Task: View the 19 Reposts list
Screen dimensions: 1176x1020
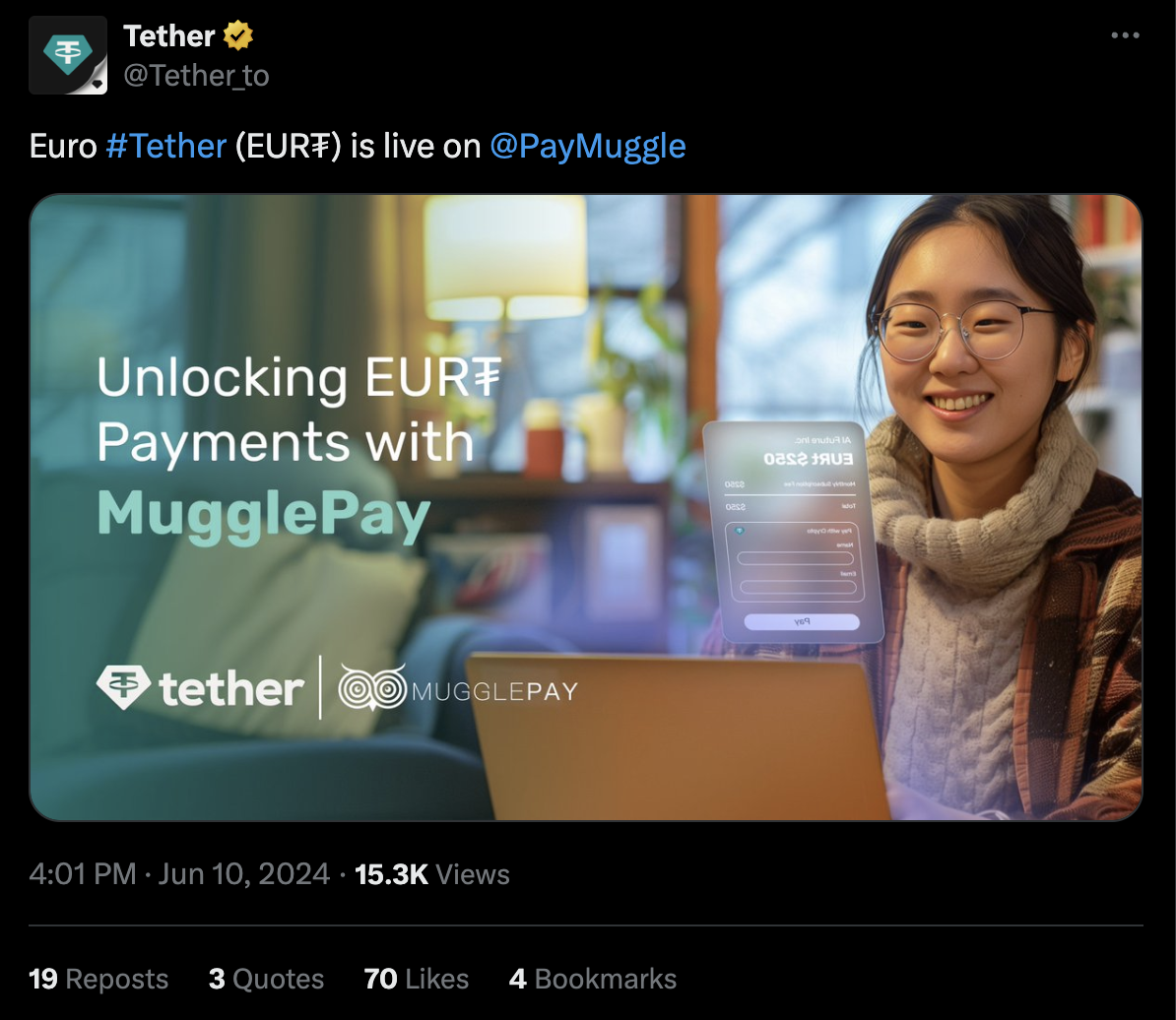Action: pyautogui.click(x=98, y=979)
